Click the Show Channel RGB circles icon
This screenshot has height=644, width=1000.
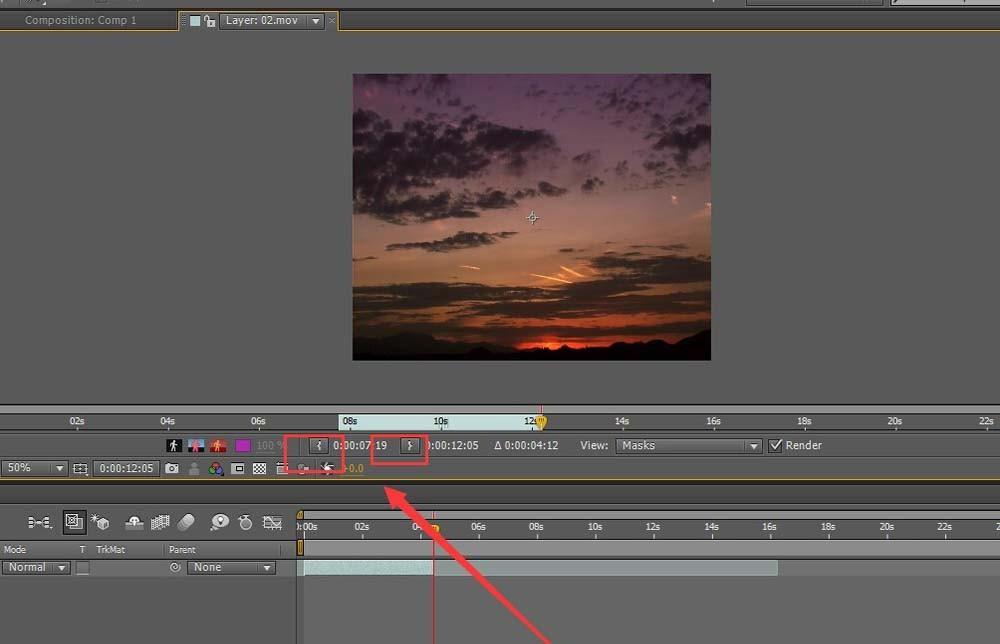click(216, 468)
